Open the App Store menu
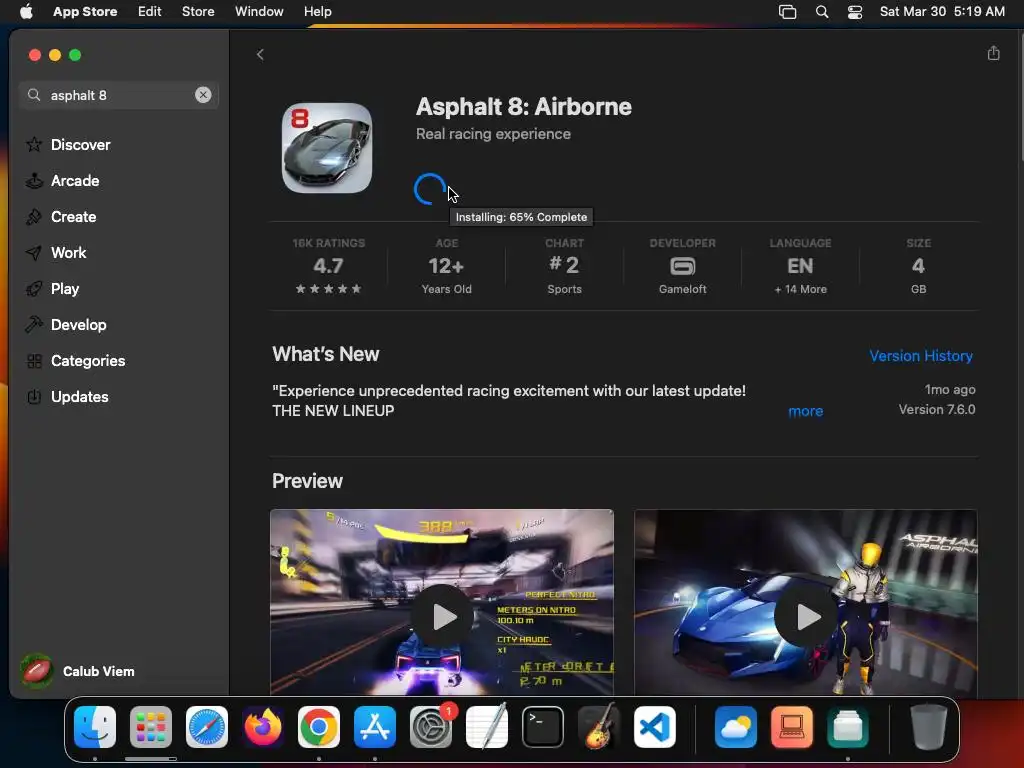This screenshot has height=768, width=1024. click(85, 11)
